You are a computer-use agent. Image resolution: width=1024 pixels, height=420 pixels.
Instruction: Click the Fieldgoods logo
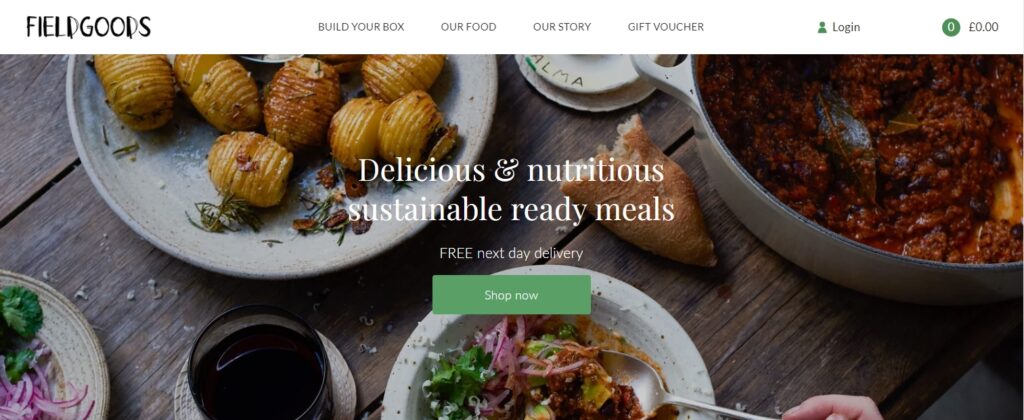click(x=89, y=27)
